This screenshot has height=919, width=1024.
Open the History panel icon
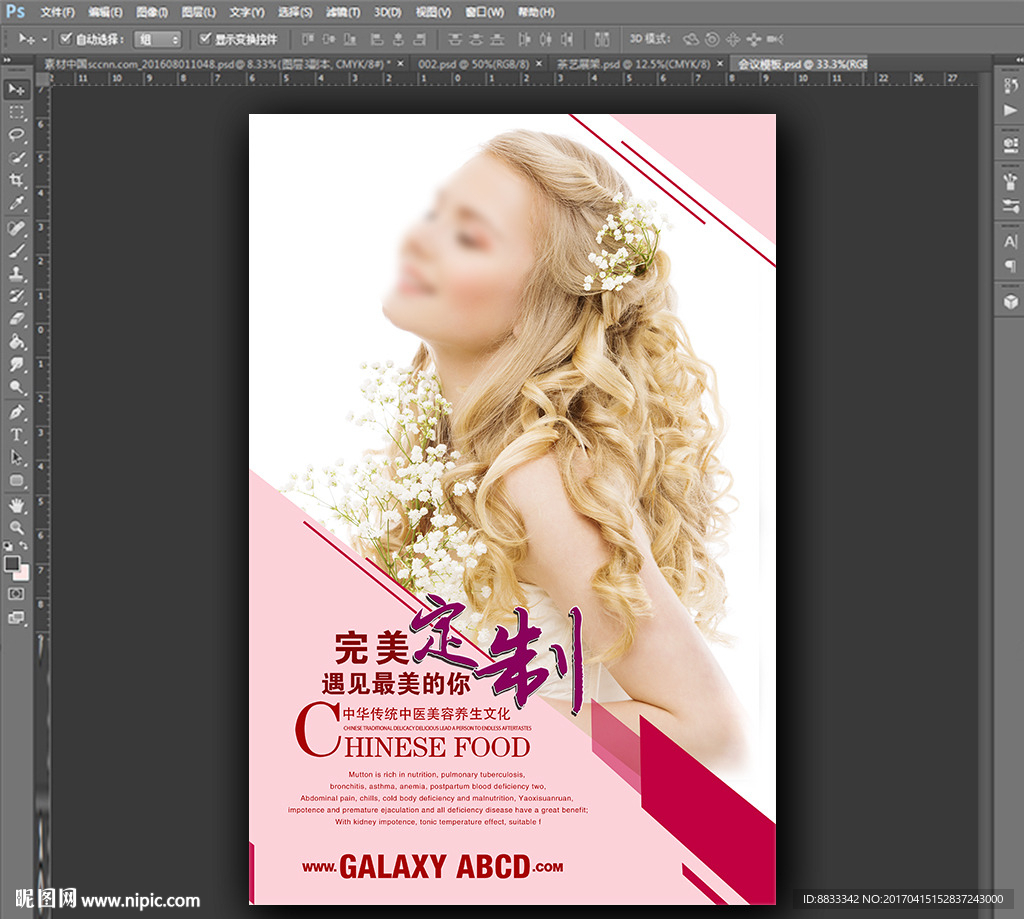(x=1010, y=85)
